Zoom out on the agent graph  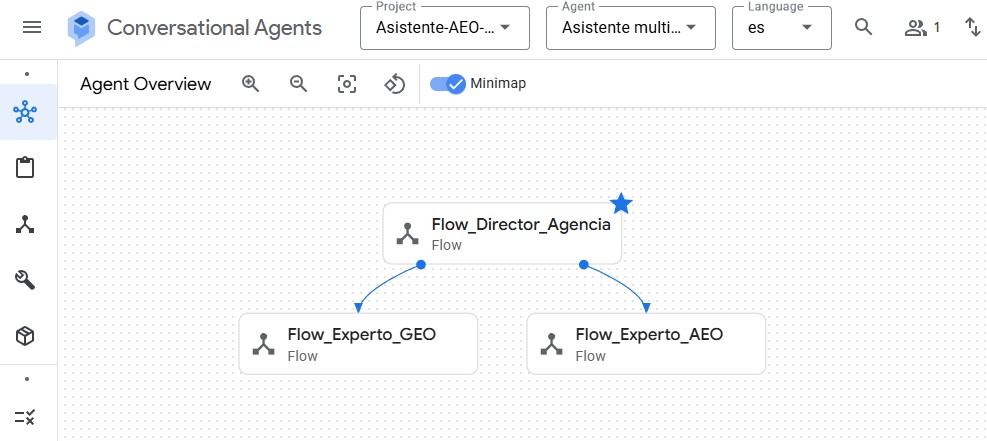coord(298,84)
